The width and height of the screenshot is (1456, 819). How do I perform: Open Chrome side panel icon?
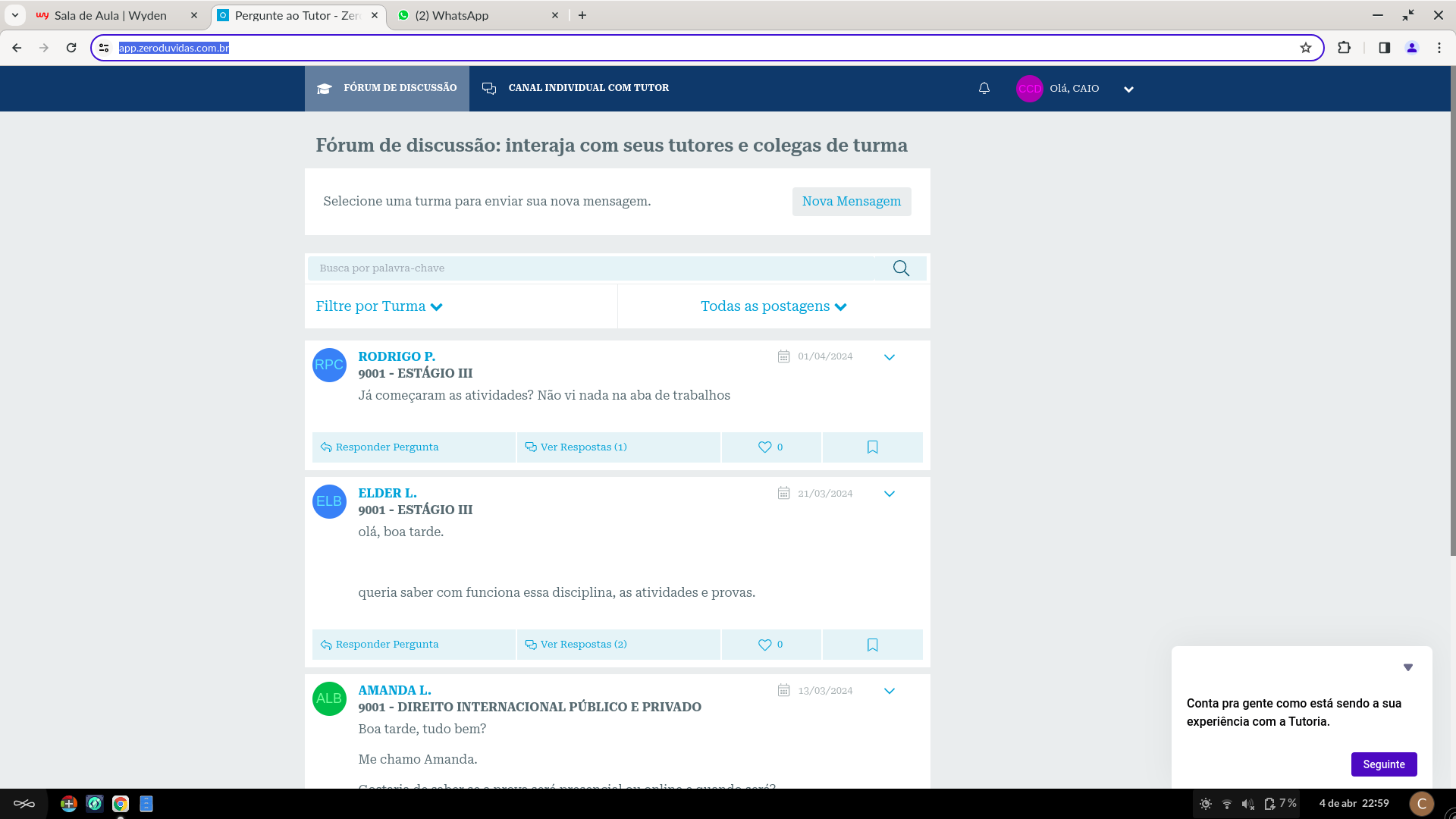point(1384,48)
